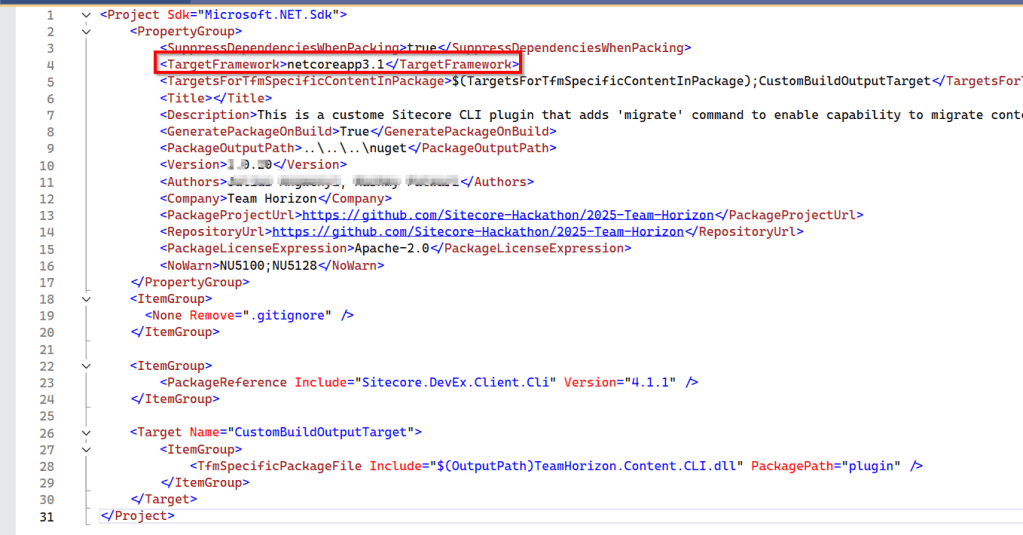Click line number 31 in the gutter

point(45,517)
